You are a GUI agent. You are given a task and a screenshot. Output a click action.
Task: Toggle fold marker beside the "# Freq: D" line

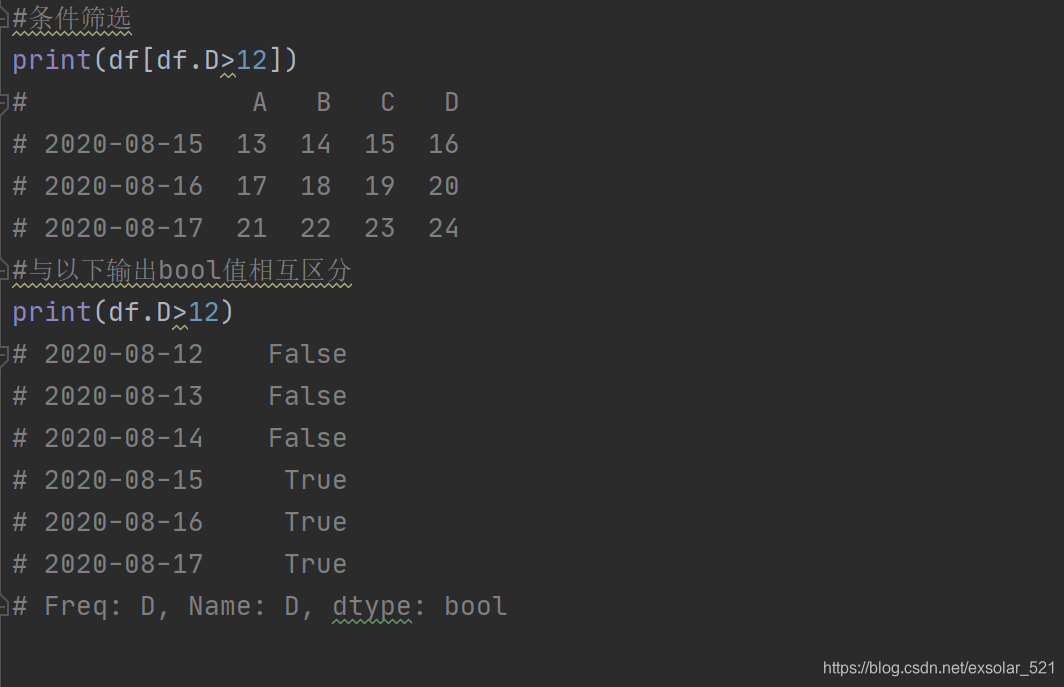(x=4, y=606)
